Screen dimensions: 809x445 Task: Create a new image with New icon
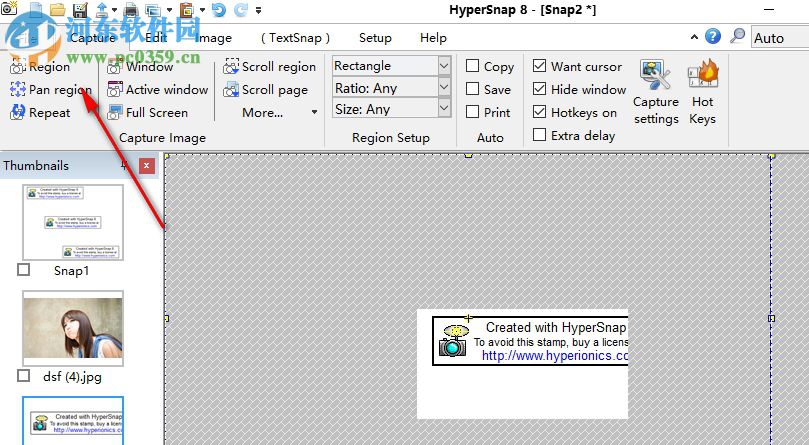coord(36,9)
